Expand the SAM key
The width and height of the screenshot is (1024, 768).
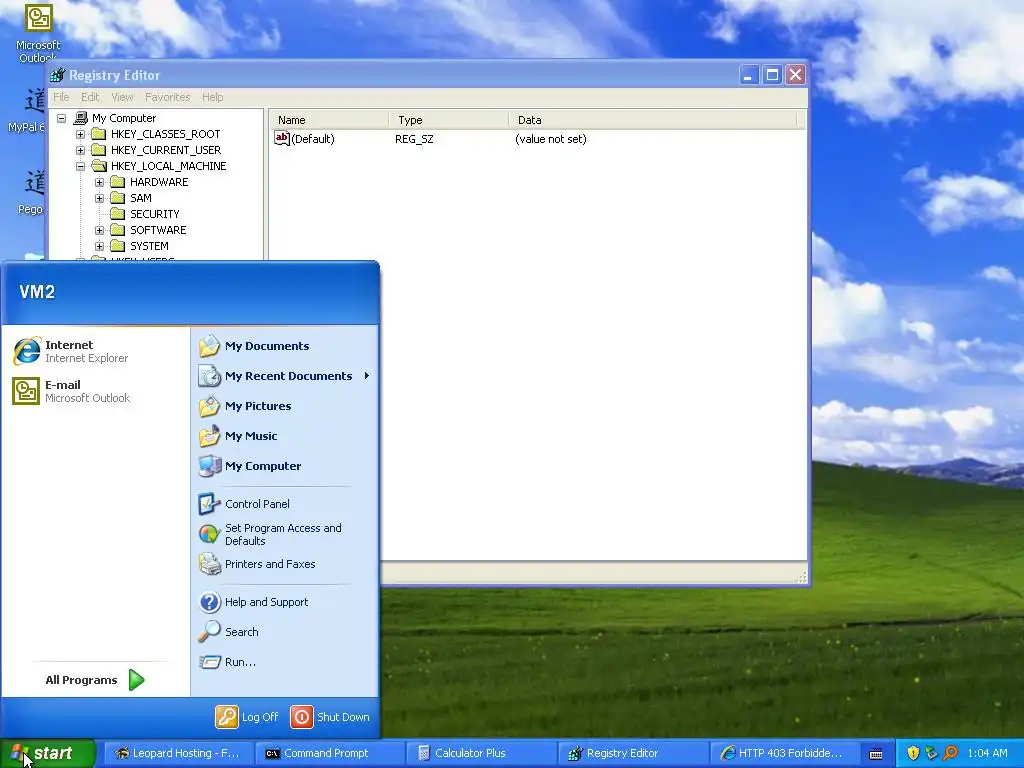pos(99,199)
